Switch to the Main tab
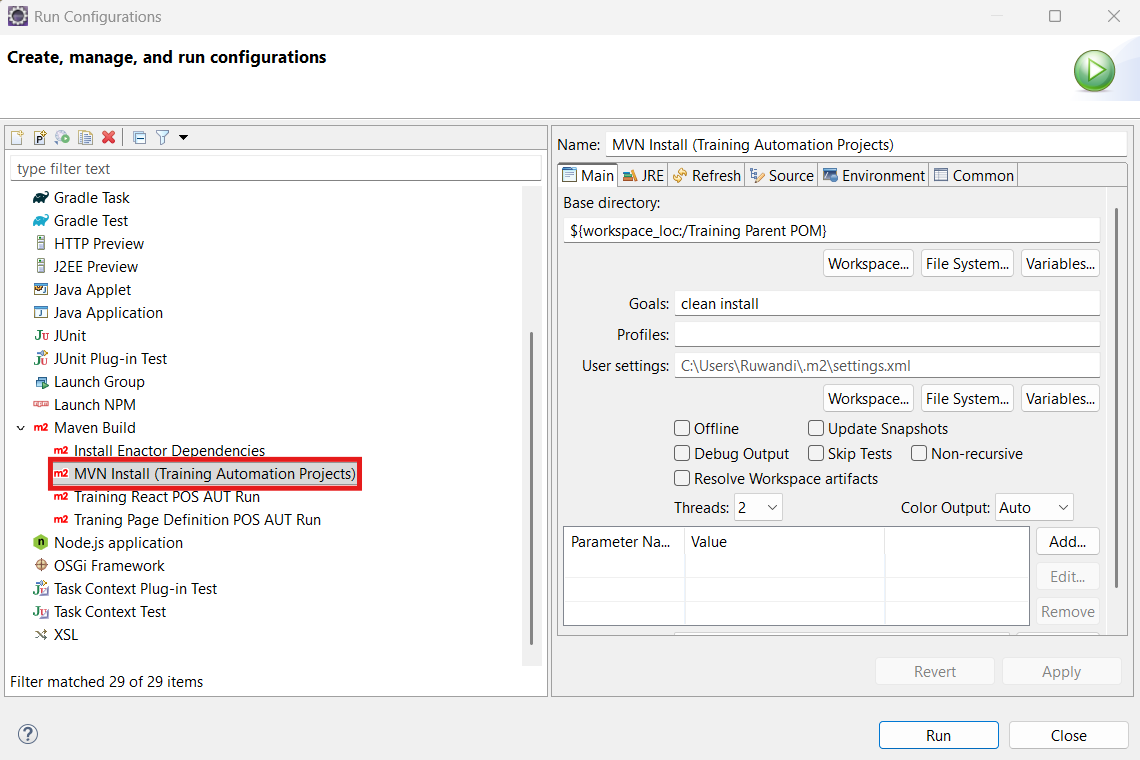 pos(589,175)
